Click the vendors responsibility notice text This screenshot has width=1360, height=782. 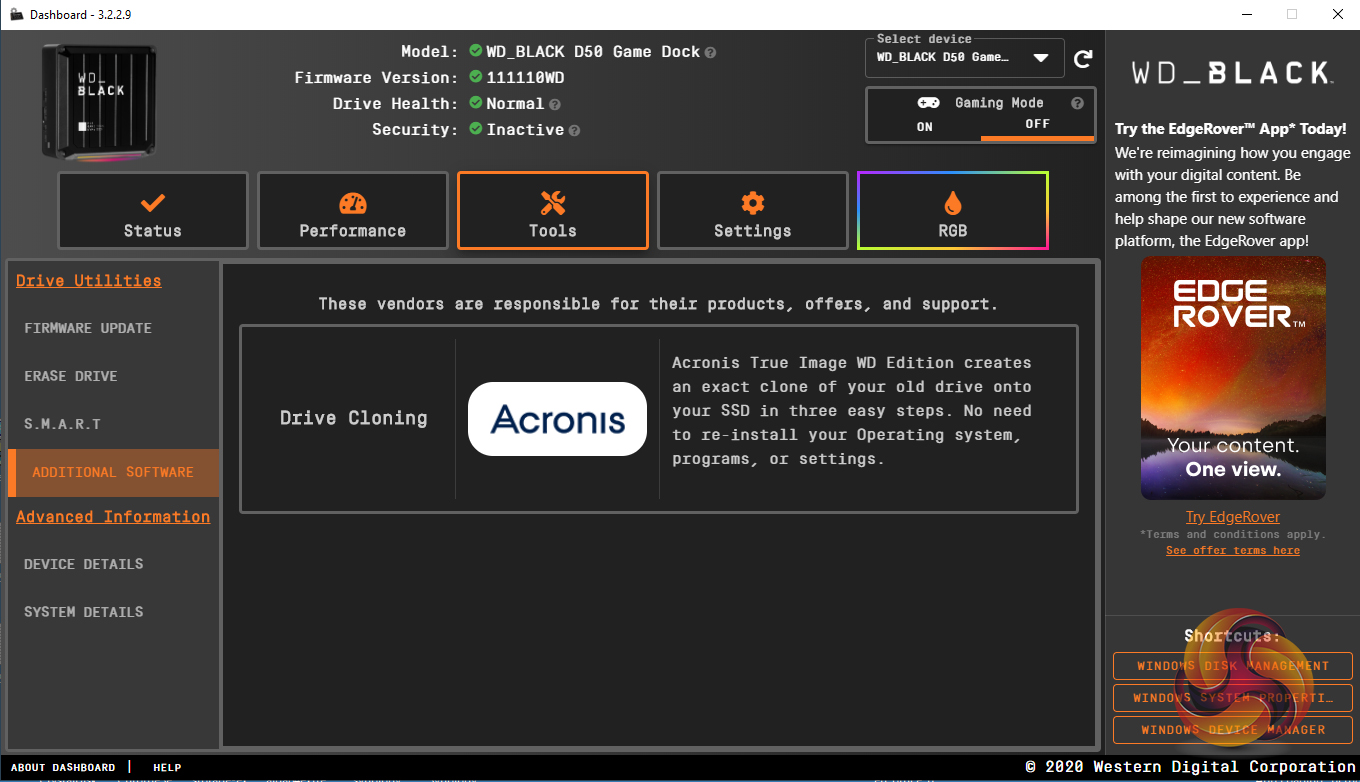coord(658,304)
